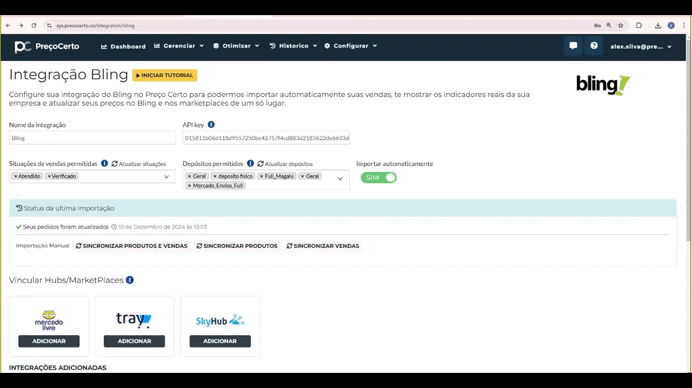Click the API key input field
Image resolution: width=692 pixels, height=388 pixels.
click(x=266, y=138)
